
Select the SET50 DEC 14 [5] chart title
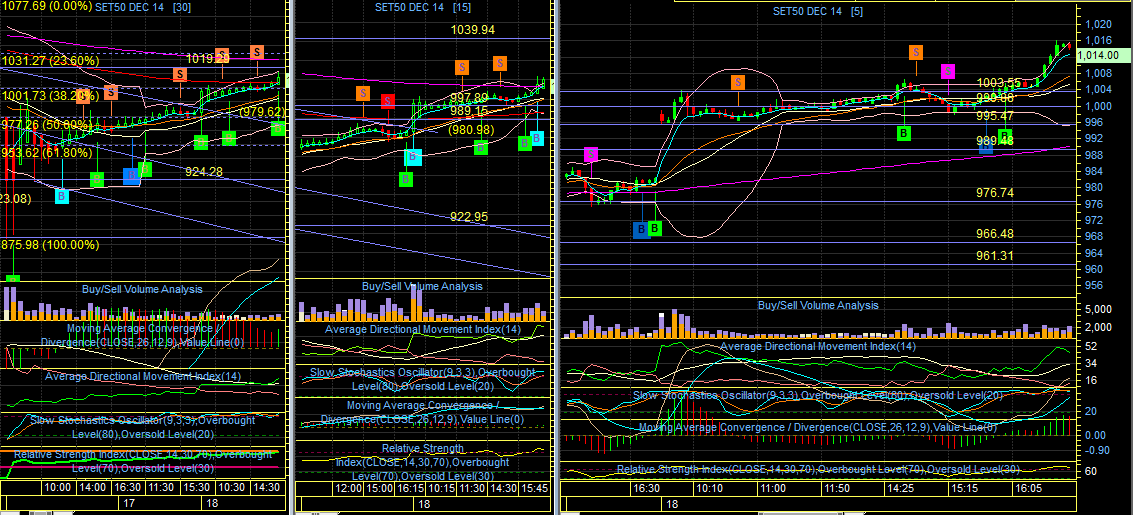tap(818, 11)
